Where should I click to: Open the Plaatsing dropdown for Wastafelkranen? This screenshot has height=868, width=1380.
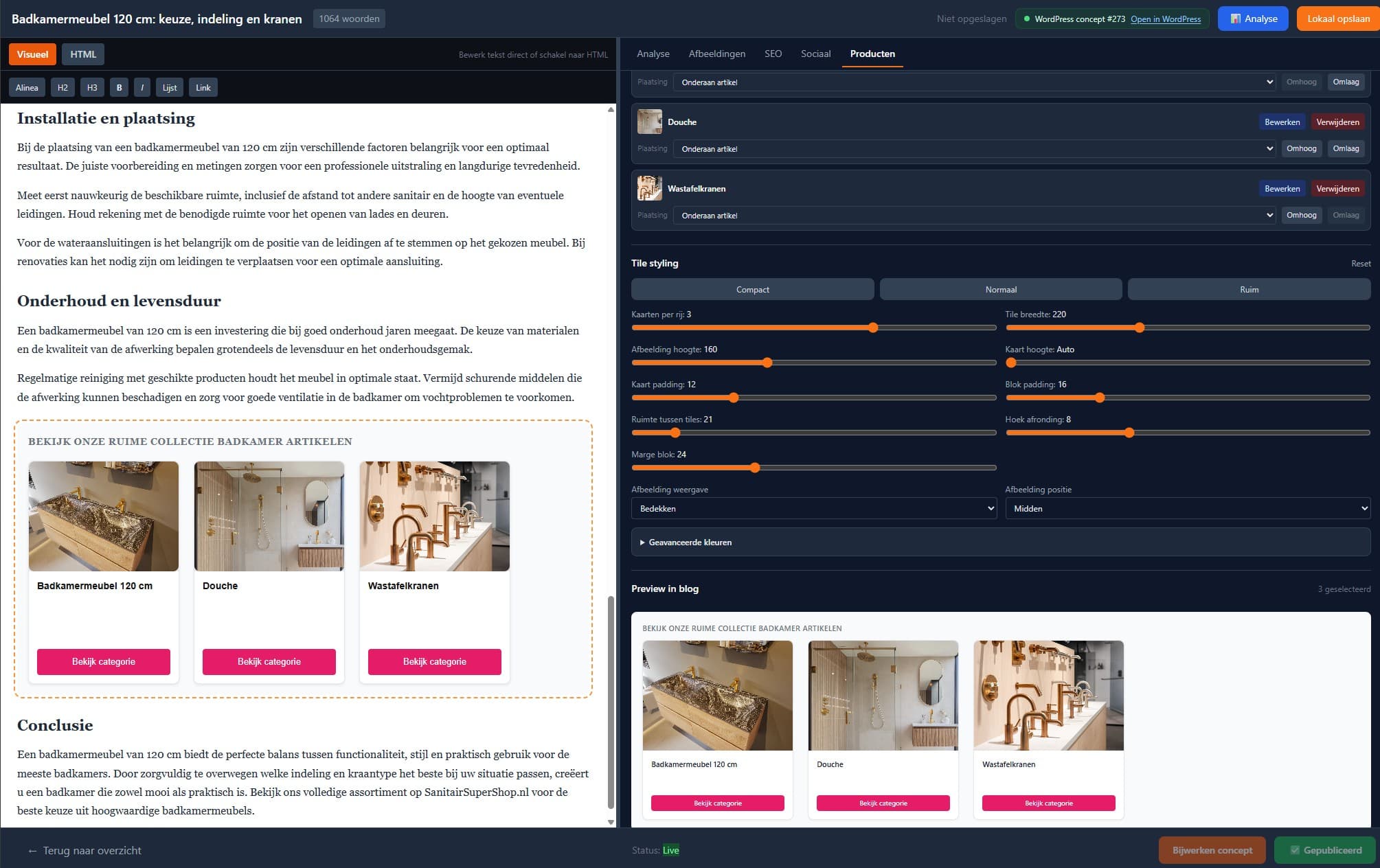[974, 215]
